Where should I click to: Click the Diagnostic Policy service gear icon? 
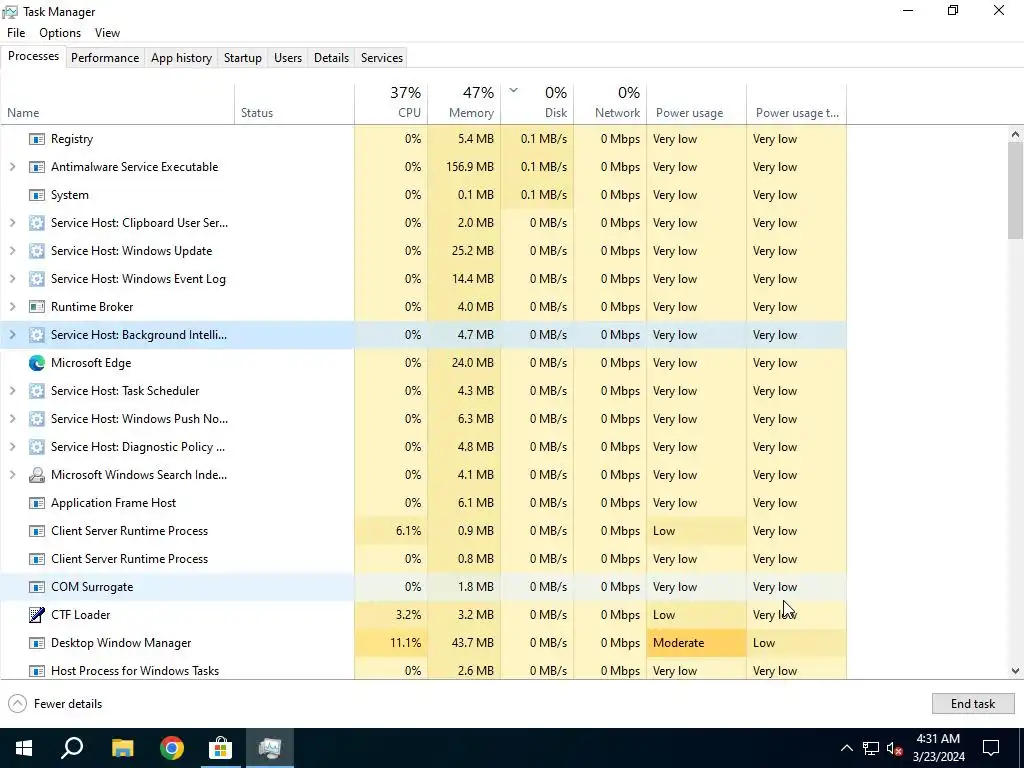37,447
